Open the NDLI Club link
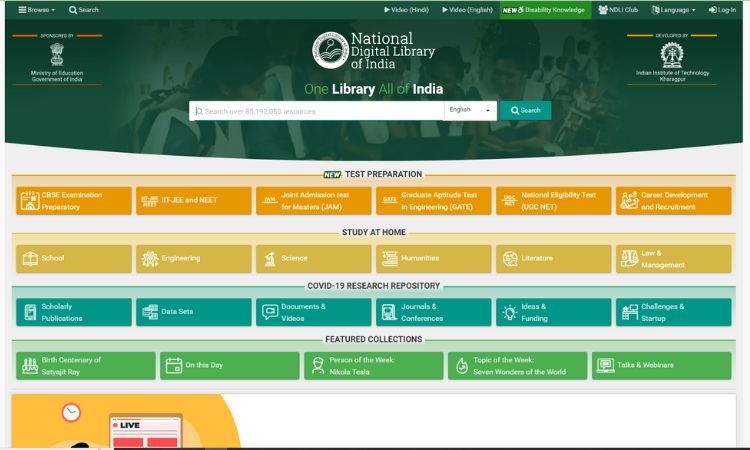The height and width of the screenshot is (450, 750). (618, 10)
